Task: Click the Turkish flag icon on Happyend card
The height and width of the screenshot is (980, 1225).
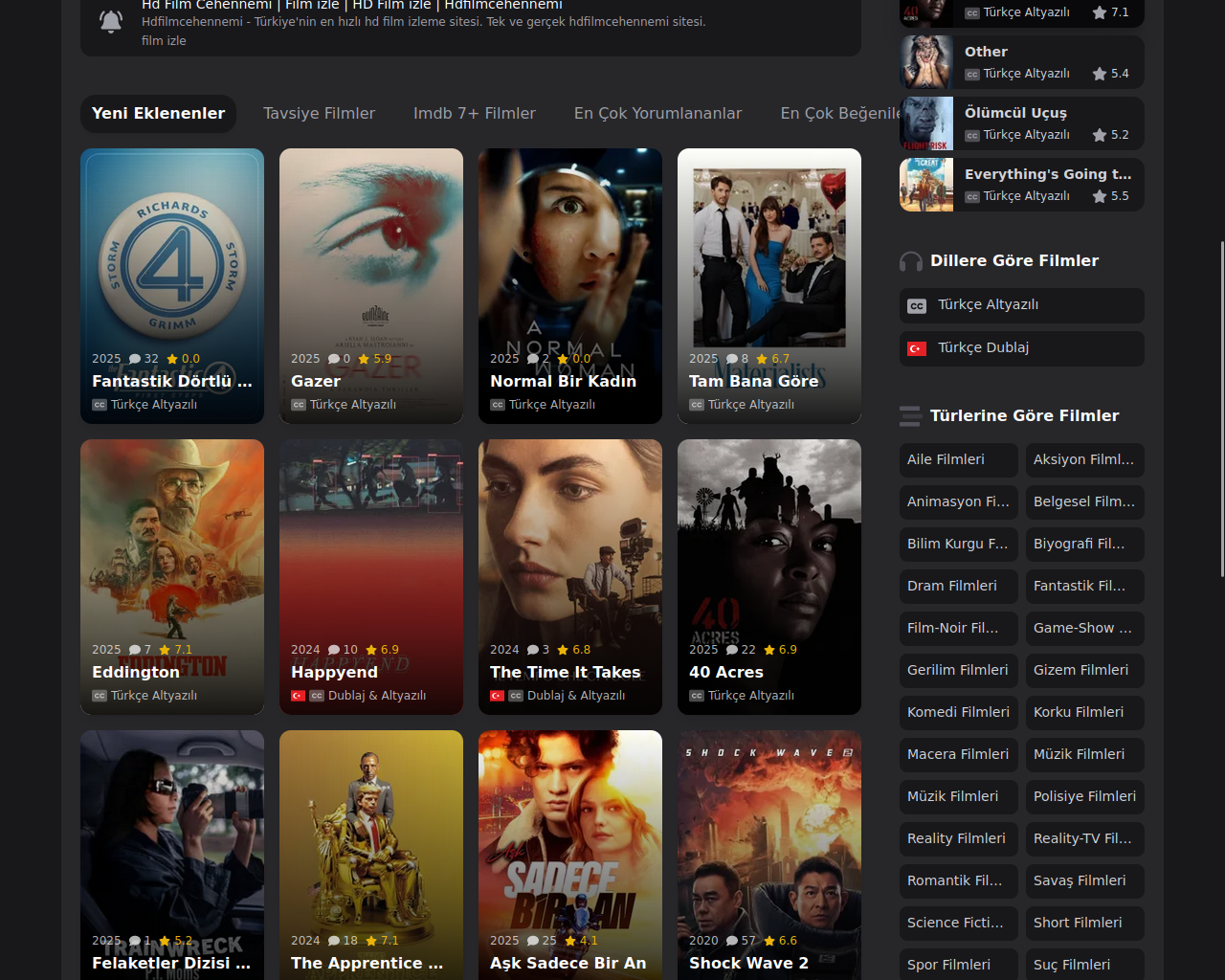Action: 298,696
